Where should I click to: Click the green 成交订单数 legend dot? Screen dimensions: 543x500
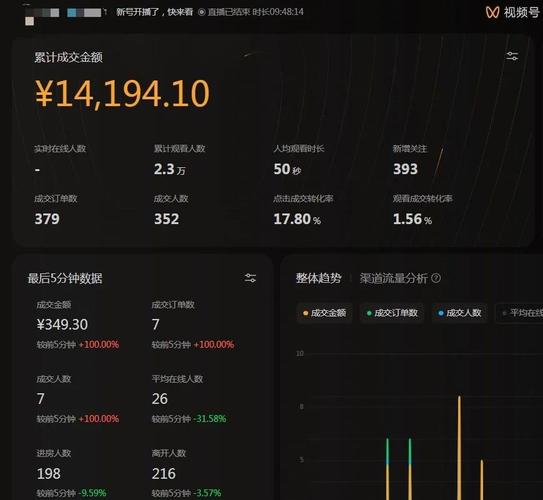pos(369,313)
